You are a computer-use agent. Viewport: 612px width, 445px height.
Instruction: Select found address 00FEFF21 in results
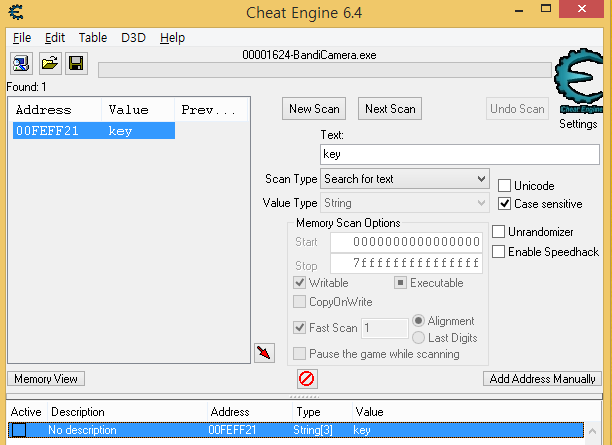[48, 131]
